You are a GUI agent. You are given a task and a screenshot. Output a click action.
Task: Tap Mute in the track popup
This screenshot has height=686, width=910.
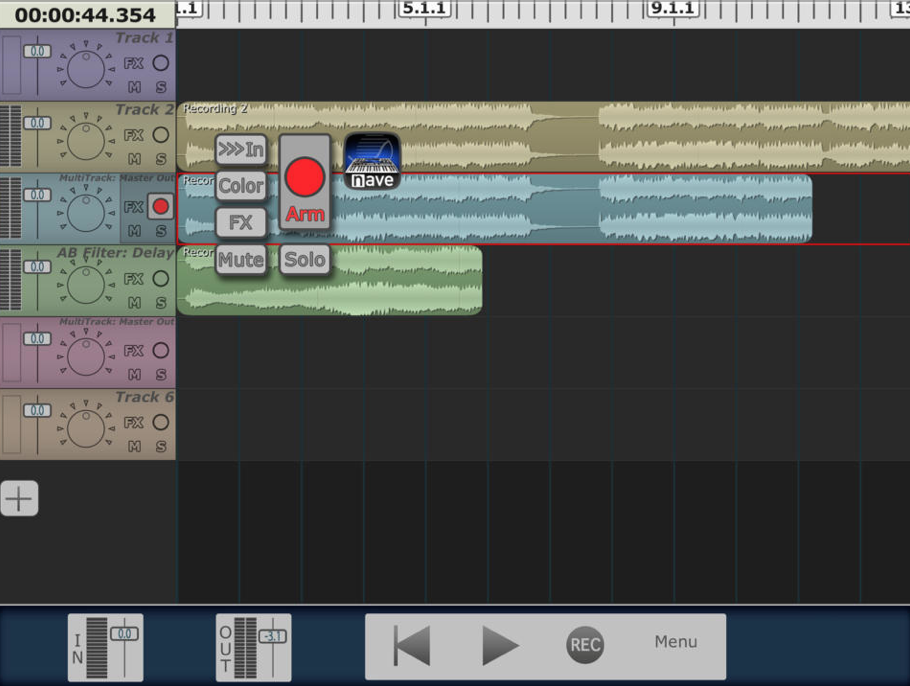click(241, 259)
